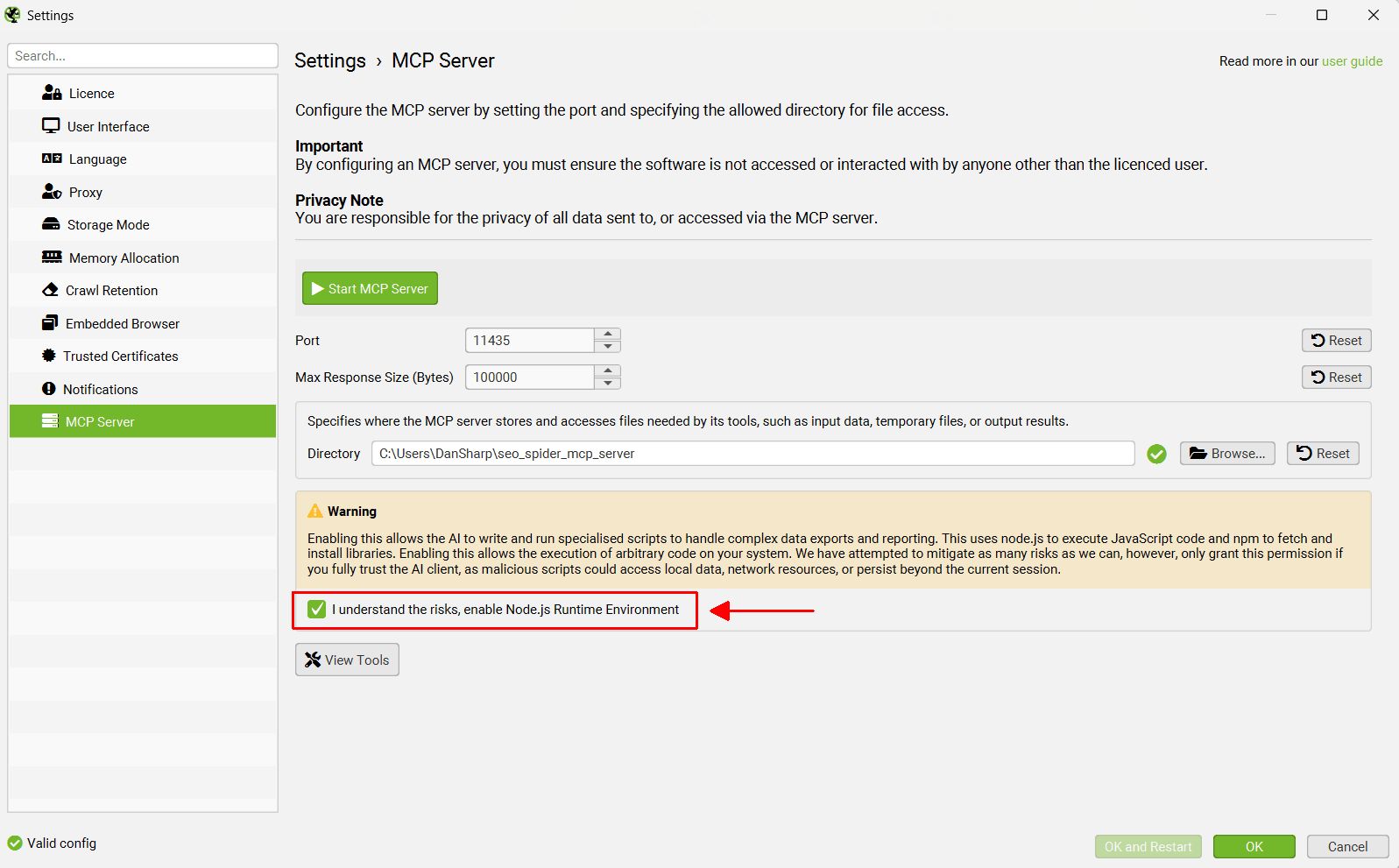Click the User Interface monitor icon
The image size is (1399, 868).
click(x=51, y=126)
